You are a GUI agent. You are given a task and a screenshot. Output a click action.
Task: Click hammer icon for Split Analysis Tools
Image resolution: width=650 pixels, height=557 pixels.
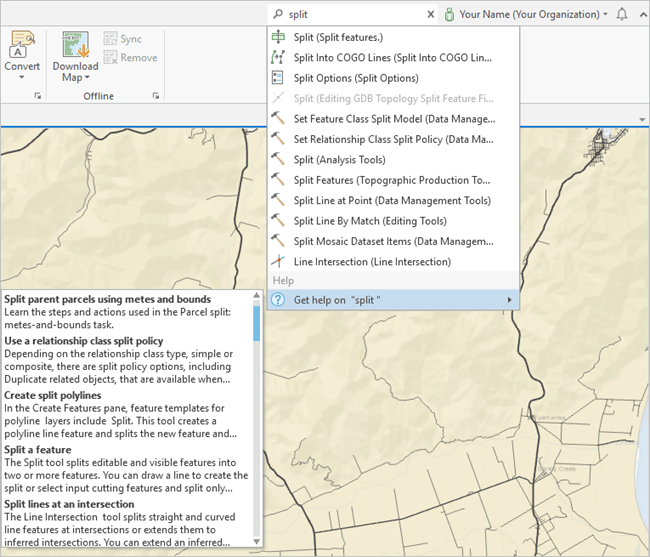pyautogui.click(x=278, y=159)
